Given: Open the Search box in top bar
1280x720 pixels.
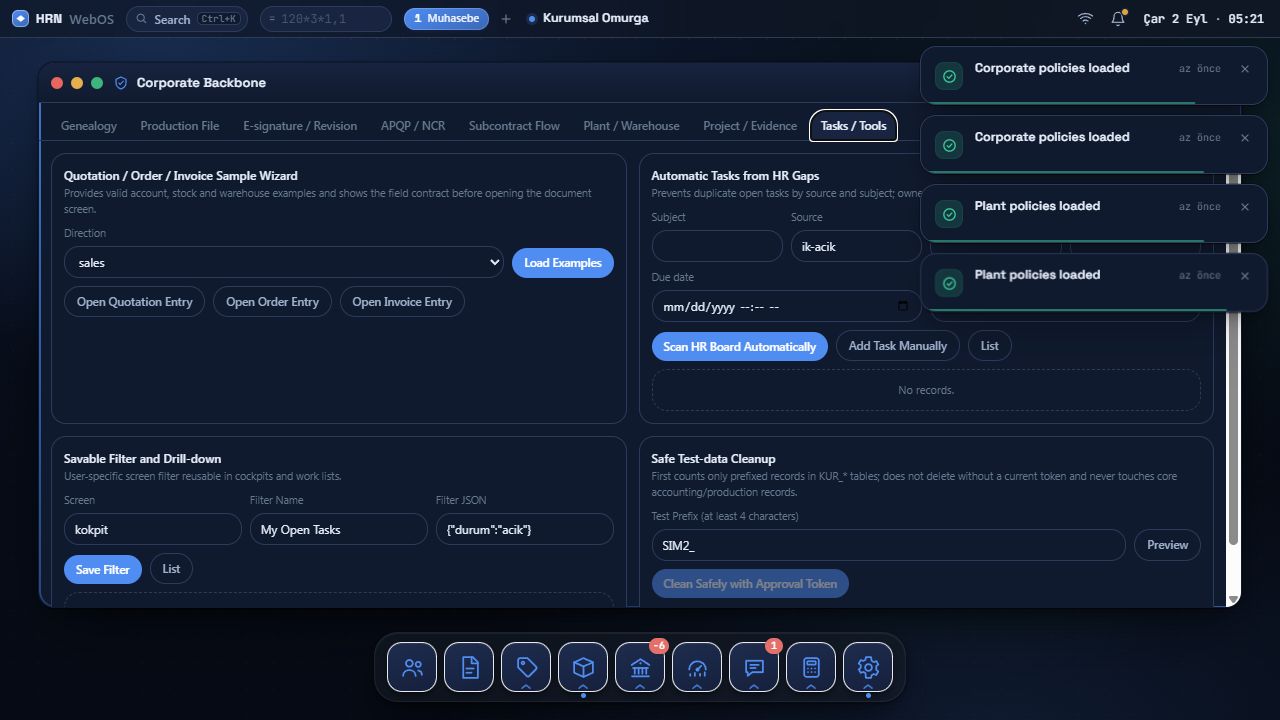Looking at the screenshot, I should click(x=187, y=19).
